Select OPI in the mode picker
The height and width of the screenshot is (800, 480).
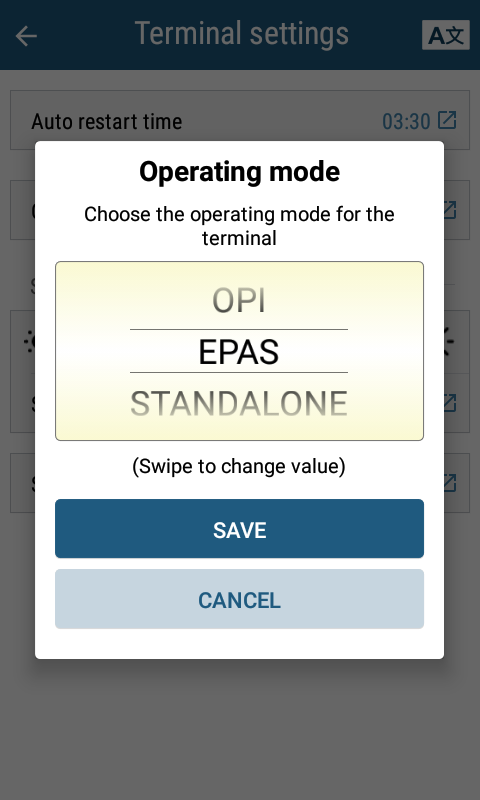click(x=239, y=300)
